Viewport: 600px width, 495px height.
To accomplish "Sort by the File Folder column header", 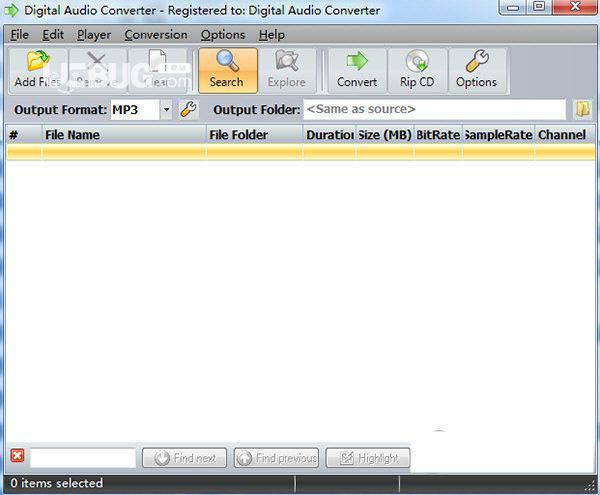I will (x=254, y=135).
